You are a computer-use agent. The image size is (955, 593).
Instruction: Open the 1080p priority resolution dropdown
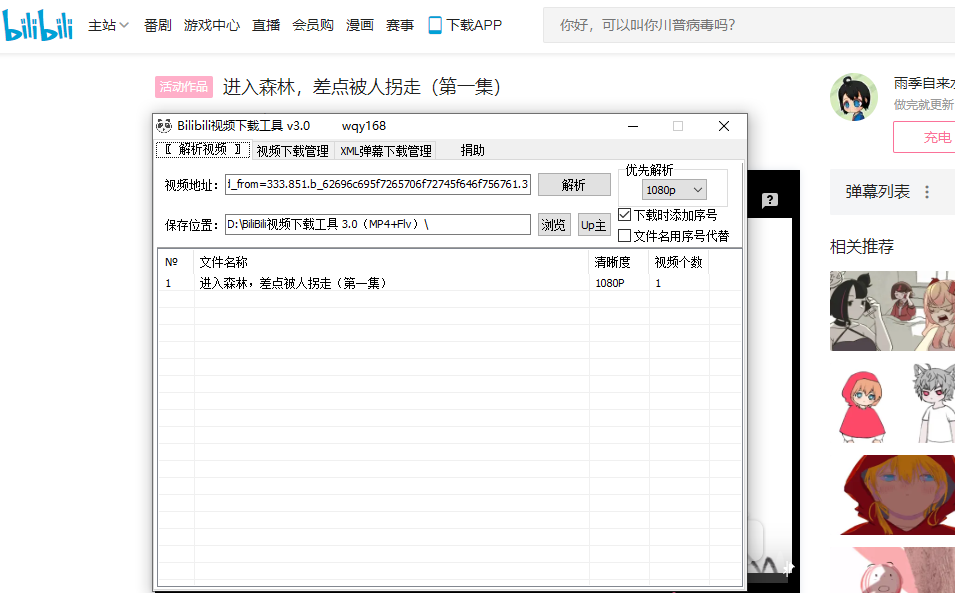tap(674, 190)
